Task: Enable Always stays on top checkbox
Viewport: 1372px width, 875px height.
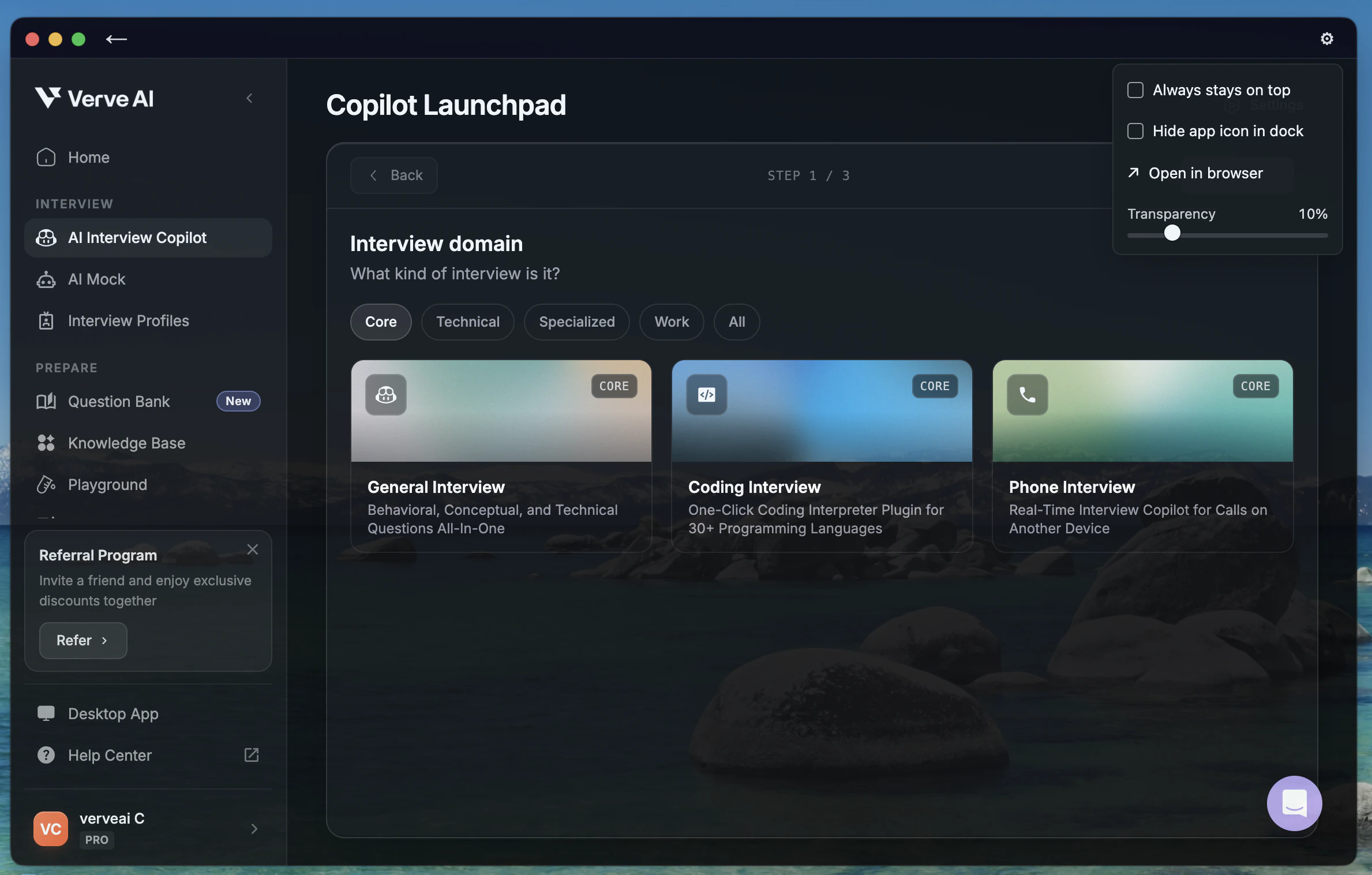Action: coord(1135,90)
